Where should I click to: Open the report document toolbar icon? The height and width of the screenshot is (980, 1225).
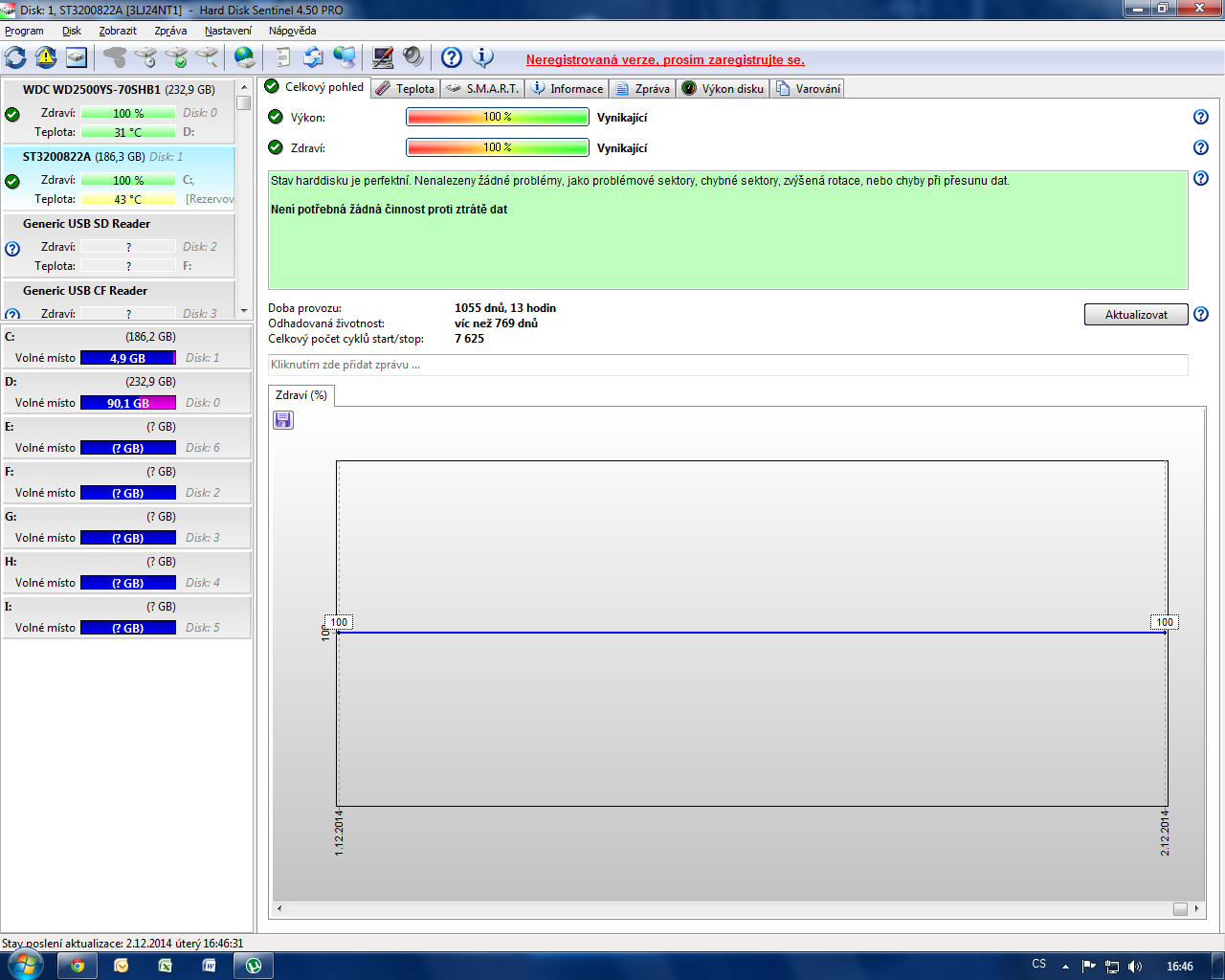pos(282,57)
